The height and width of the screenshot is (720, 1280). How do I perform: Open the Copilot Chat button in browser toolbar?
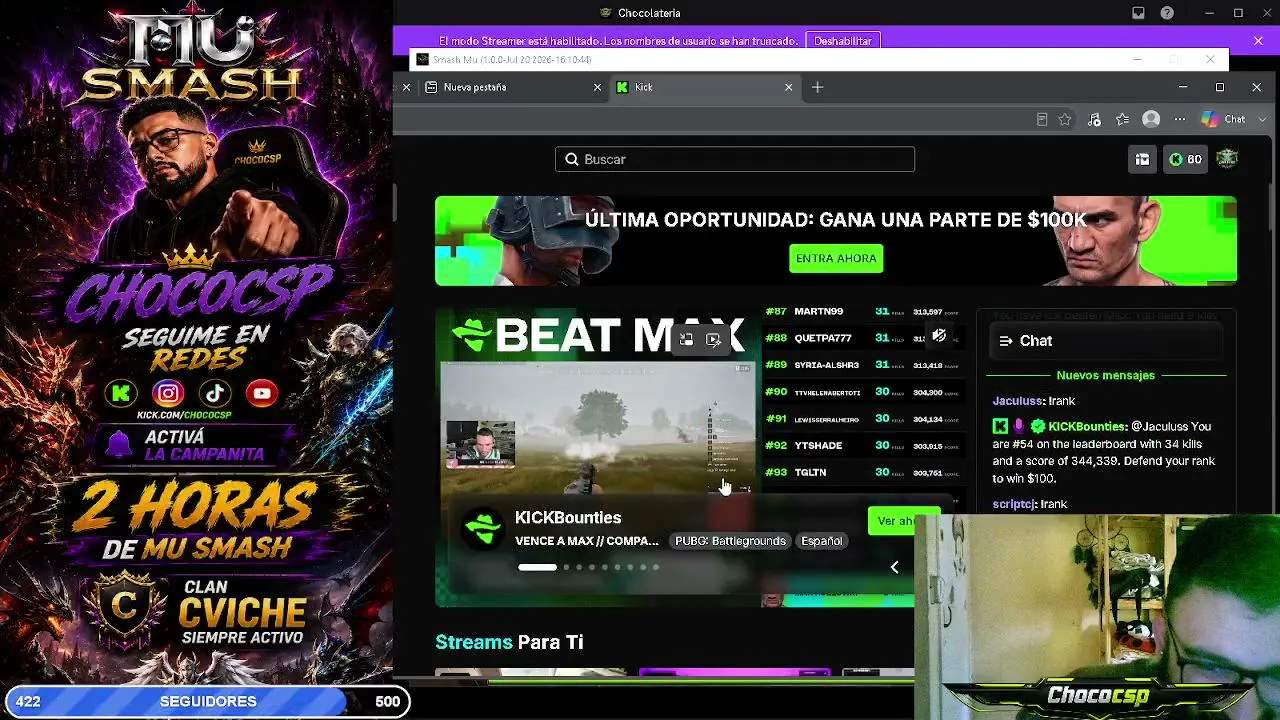click(x=1224, y=119)
